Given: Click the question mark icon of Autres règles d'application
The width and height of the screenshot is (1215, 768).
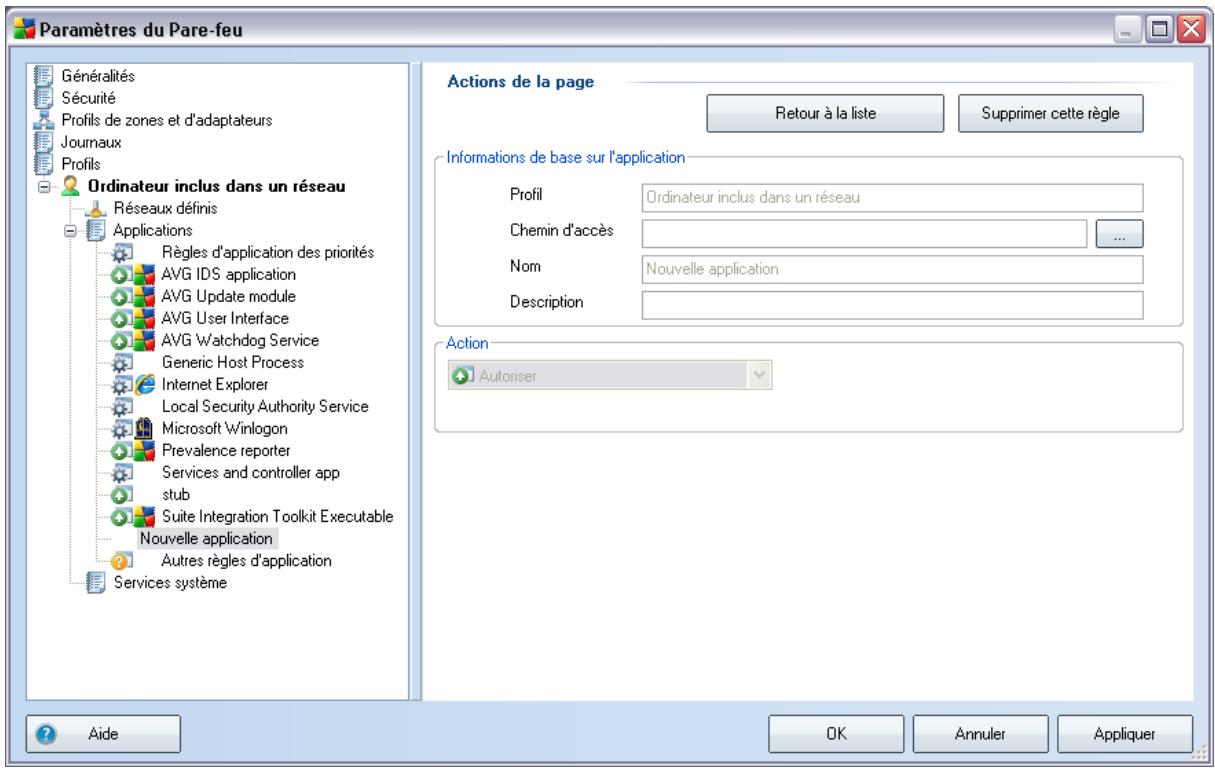Looking at the screenshot, I should point(123,560).
